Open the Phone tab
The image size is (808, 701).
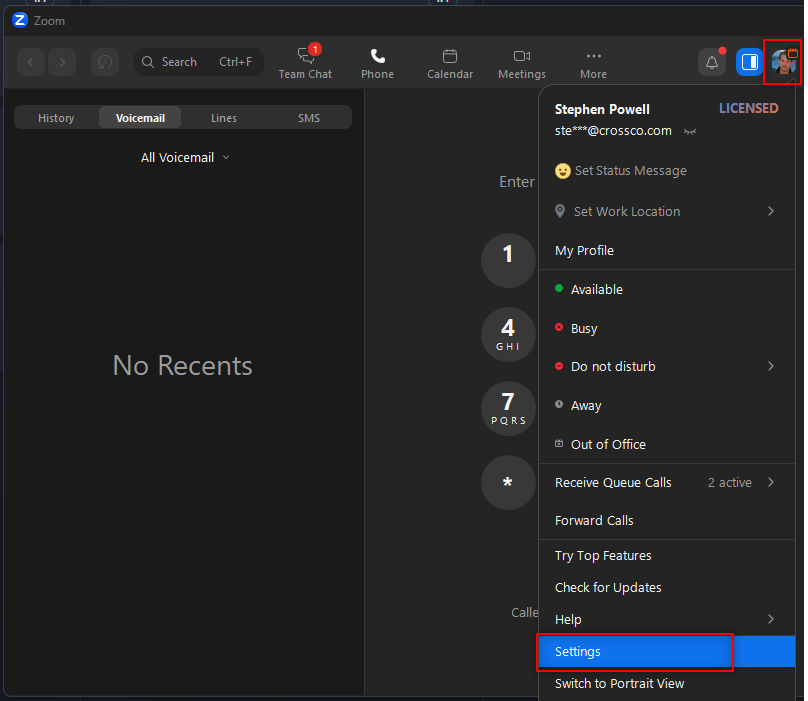point(377,63)
